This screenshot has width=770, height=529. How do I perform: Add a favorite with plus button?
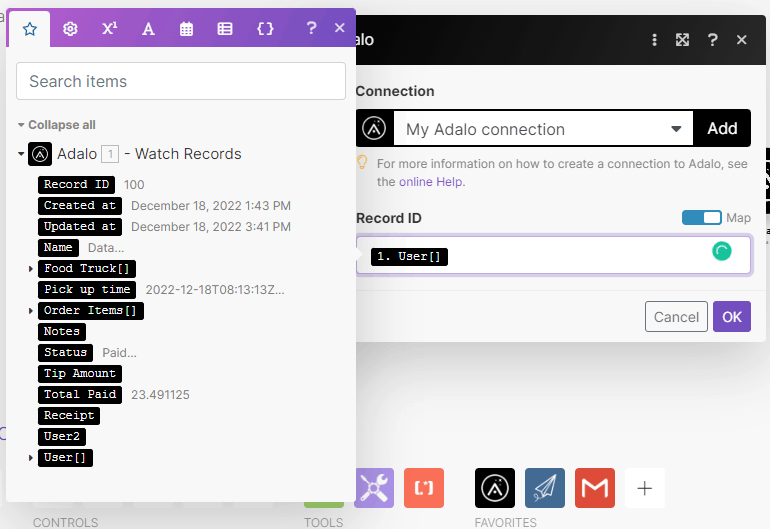pyautogui.click(x=644, y=488)
